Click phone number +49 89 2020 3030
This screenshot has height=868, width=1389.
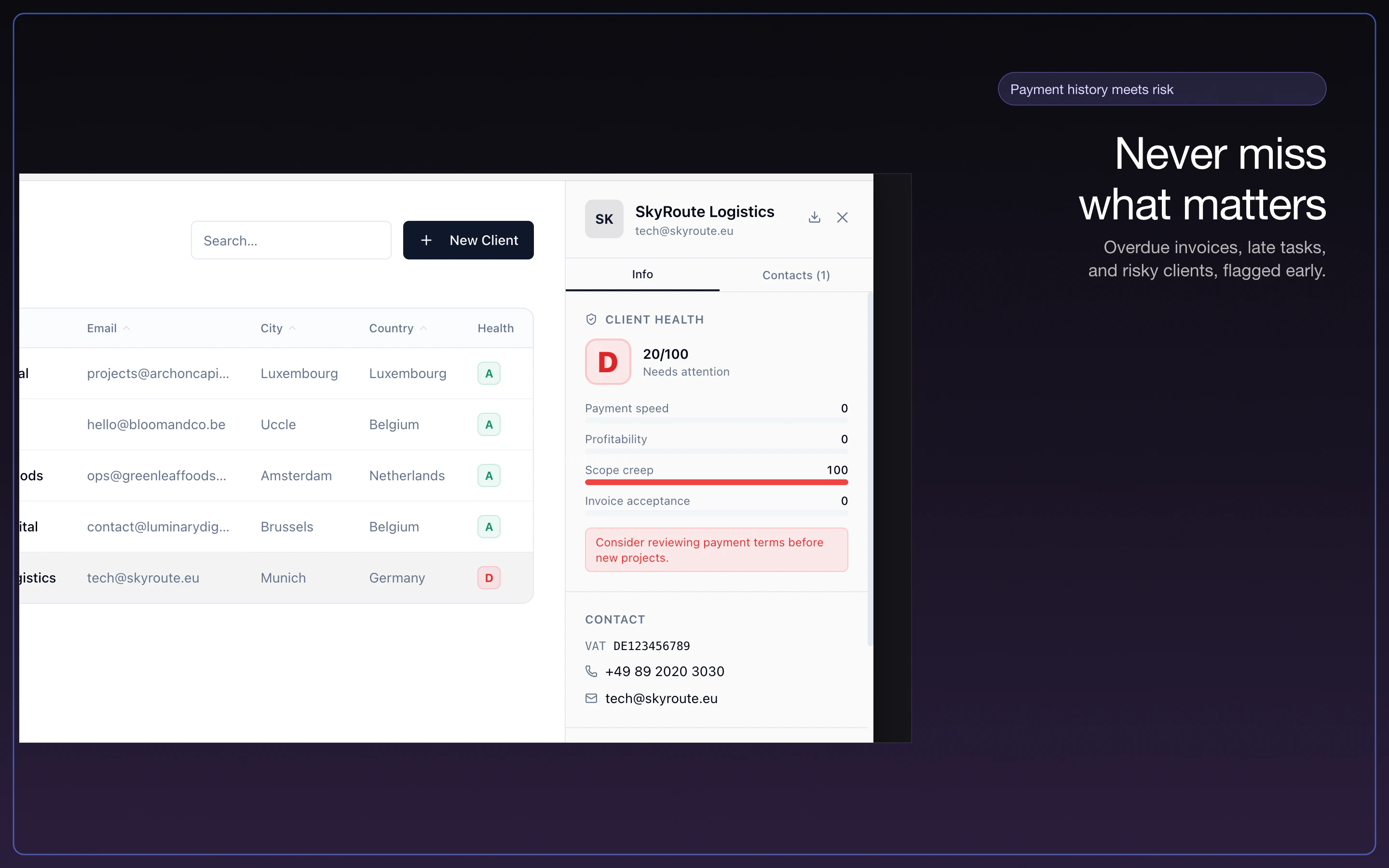(x=665, y=671)
